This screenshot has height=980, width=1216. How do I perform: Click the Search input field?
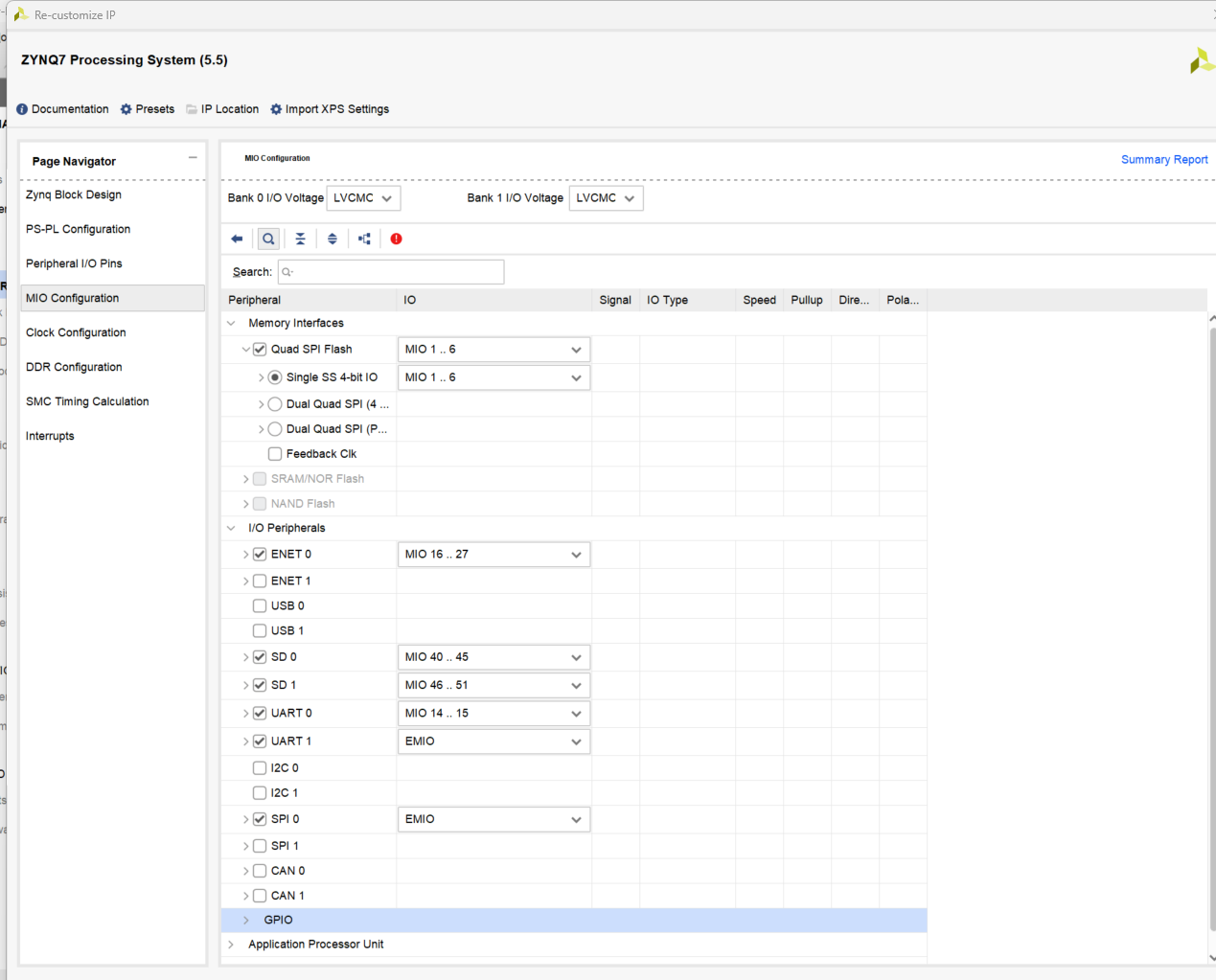pos(391,272)
